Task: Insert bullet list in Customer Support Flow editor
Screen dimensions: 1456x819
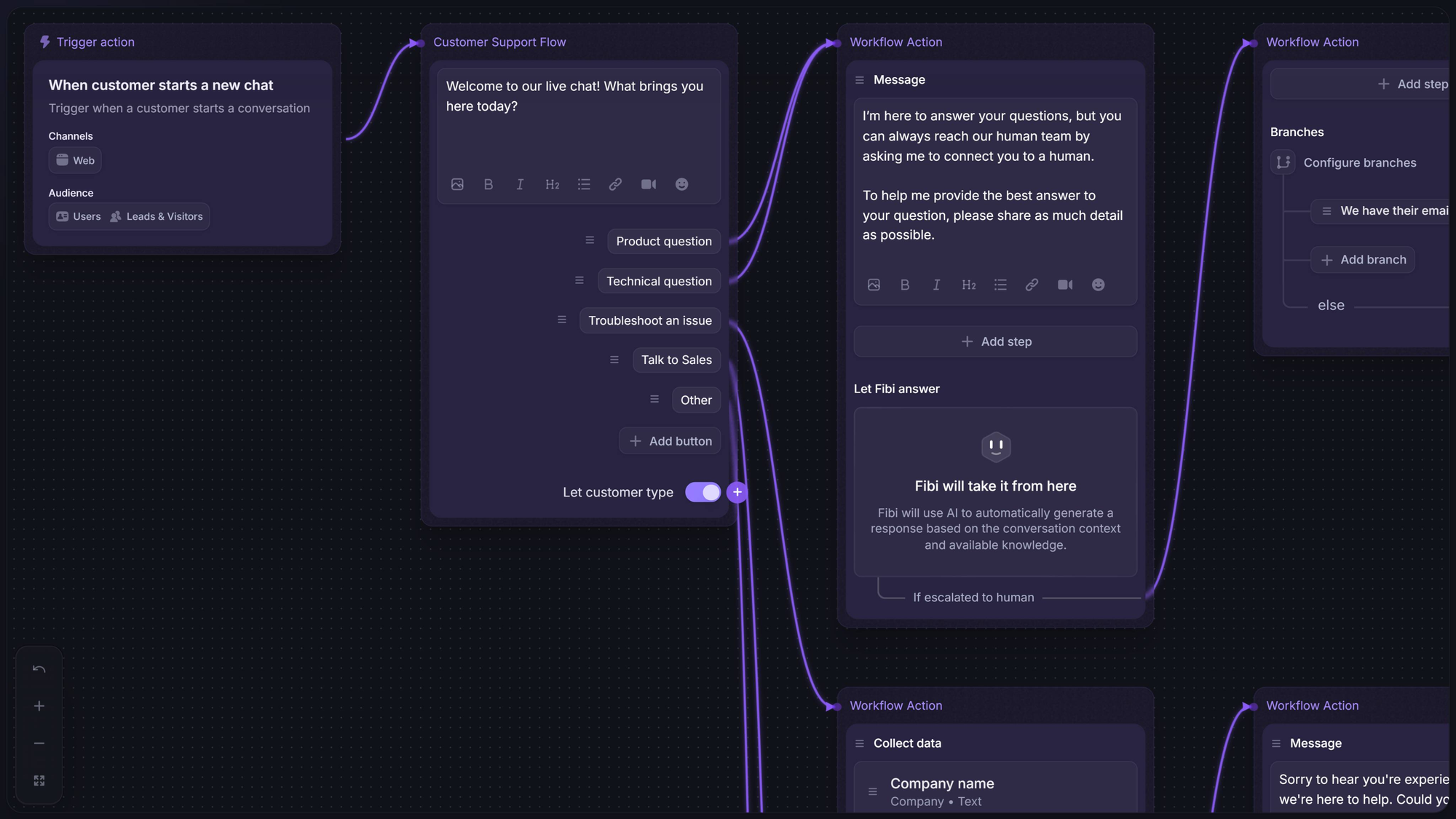Action: (584, 184)
